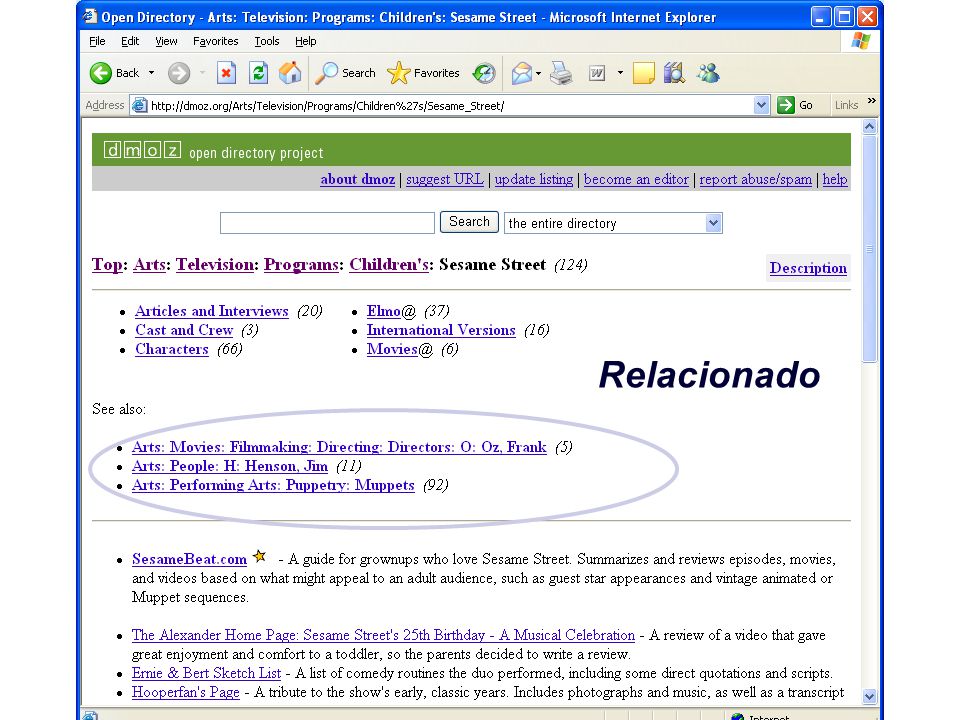Go to the Children's breadcrumb link
This screenshot has height=720, width=960.
point(389,264)
